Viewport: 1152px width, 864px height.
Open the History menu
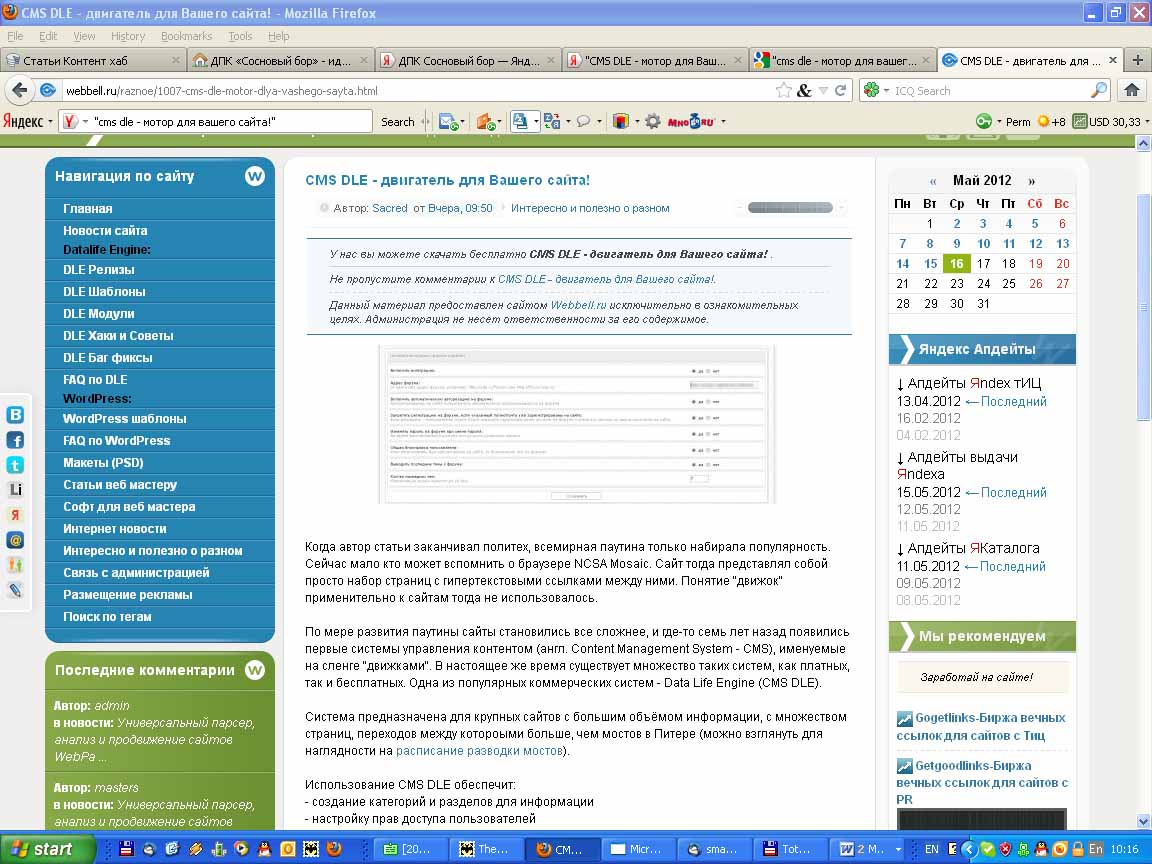click(128, 36)
